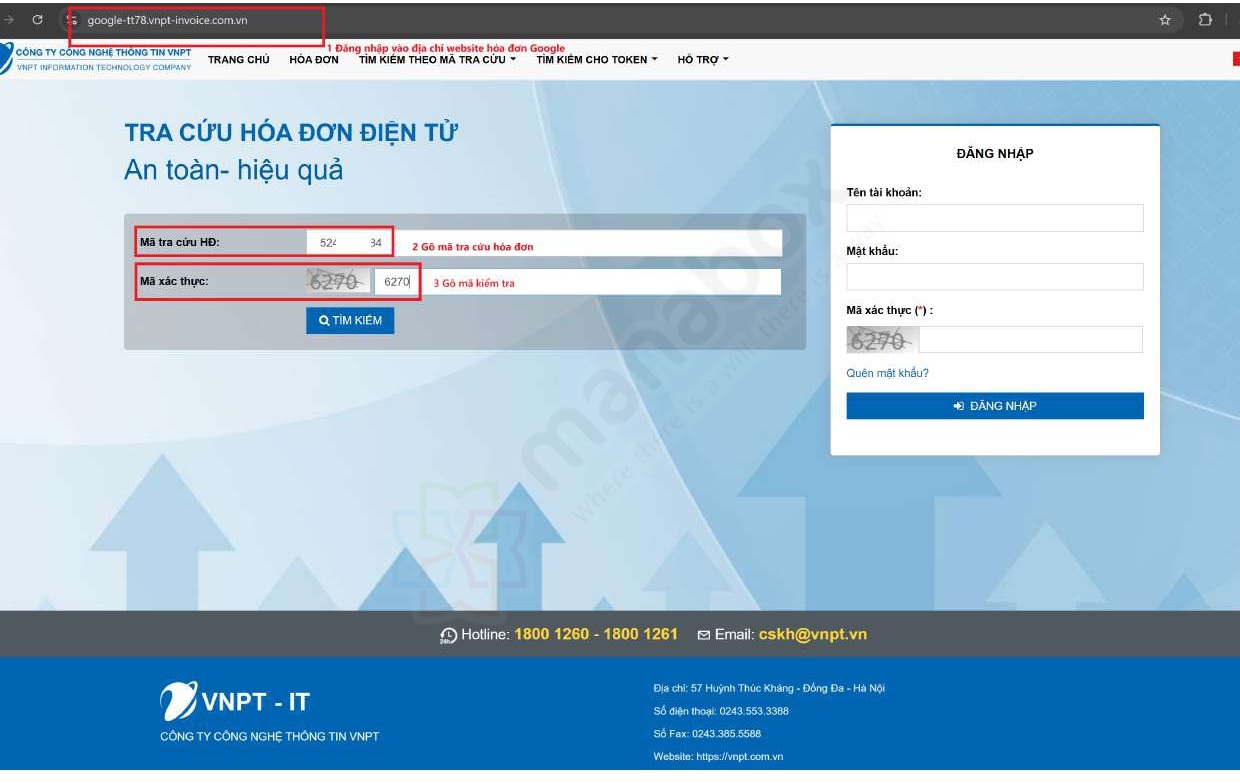The width and height of the screenshot is (1240, 783).
Task: Click the address bar URL google-tt78.vnpt-invoice.com.vn
Action: [167, 20]
